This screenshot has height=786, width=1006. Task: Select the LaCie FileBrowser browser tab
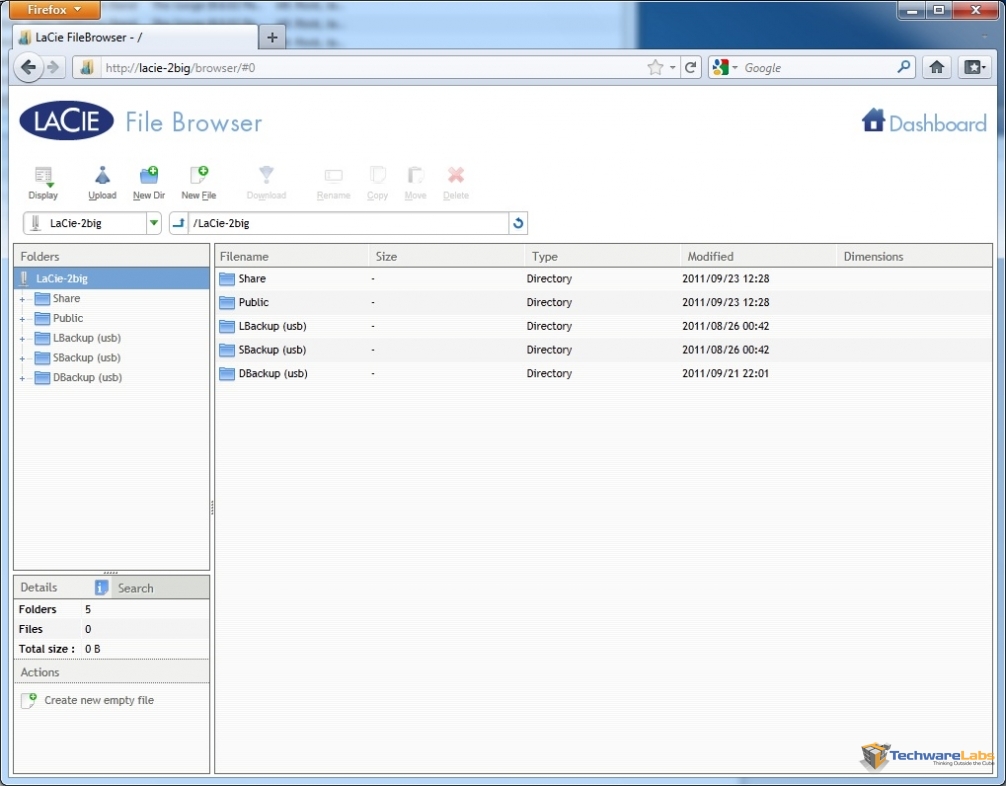(x=135, y=37)
